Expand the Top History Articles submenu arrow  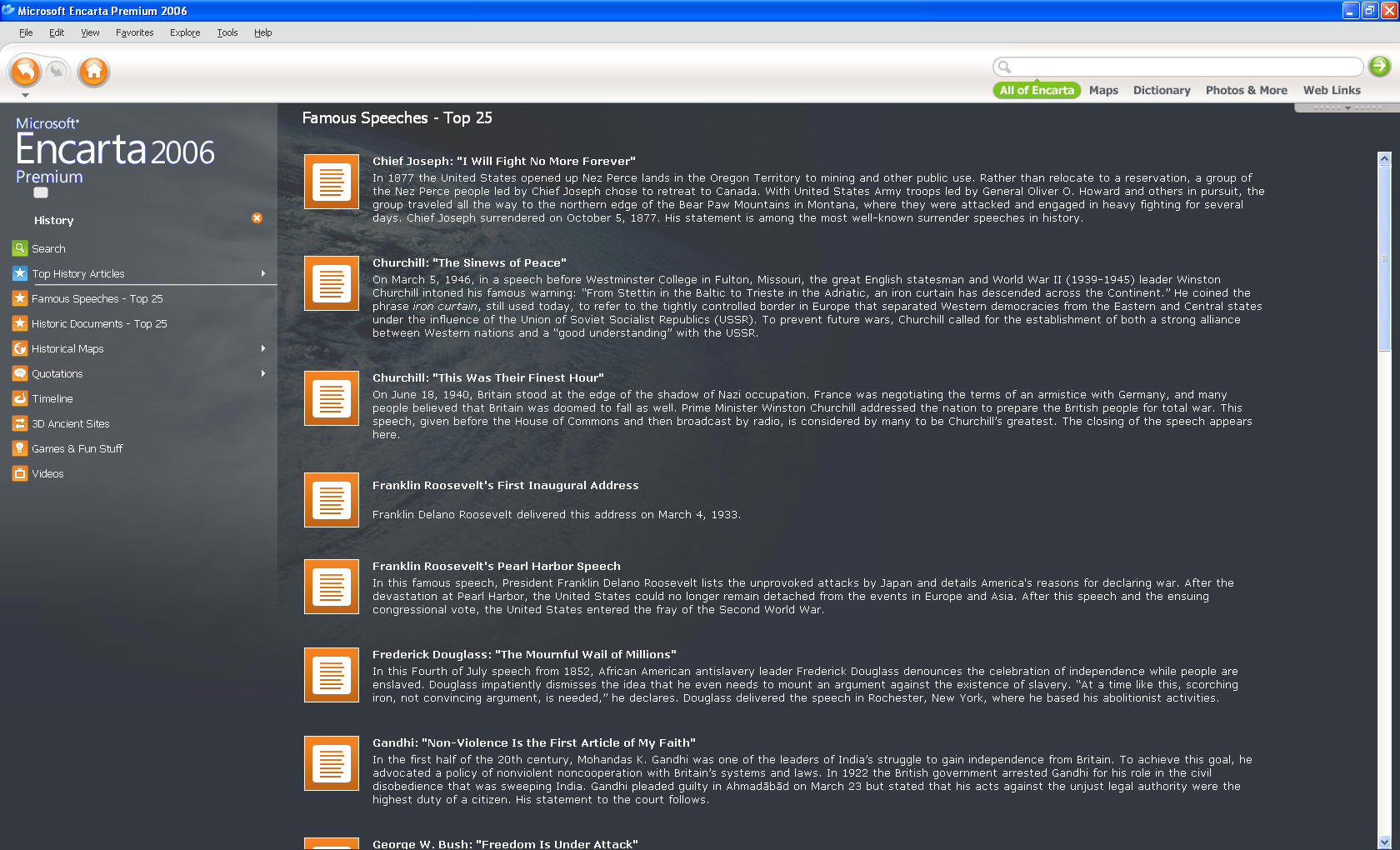pos(263,273)
